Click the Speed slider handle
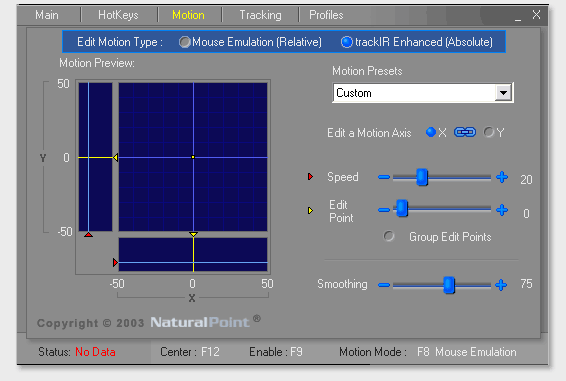This screenshot has width=566, height=381. tap(422, 177)
